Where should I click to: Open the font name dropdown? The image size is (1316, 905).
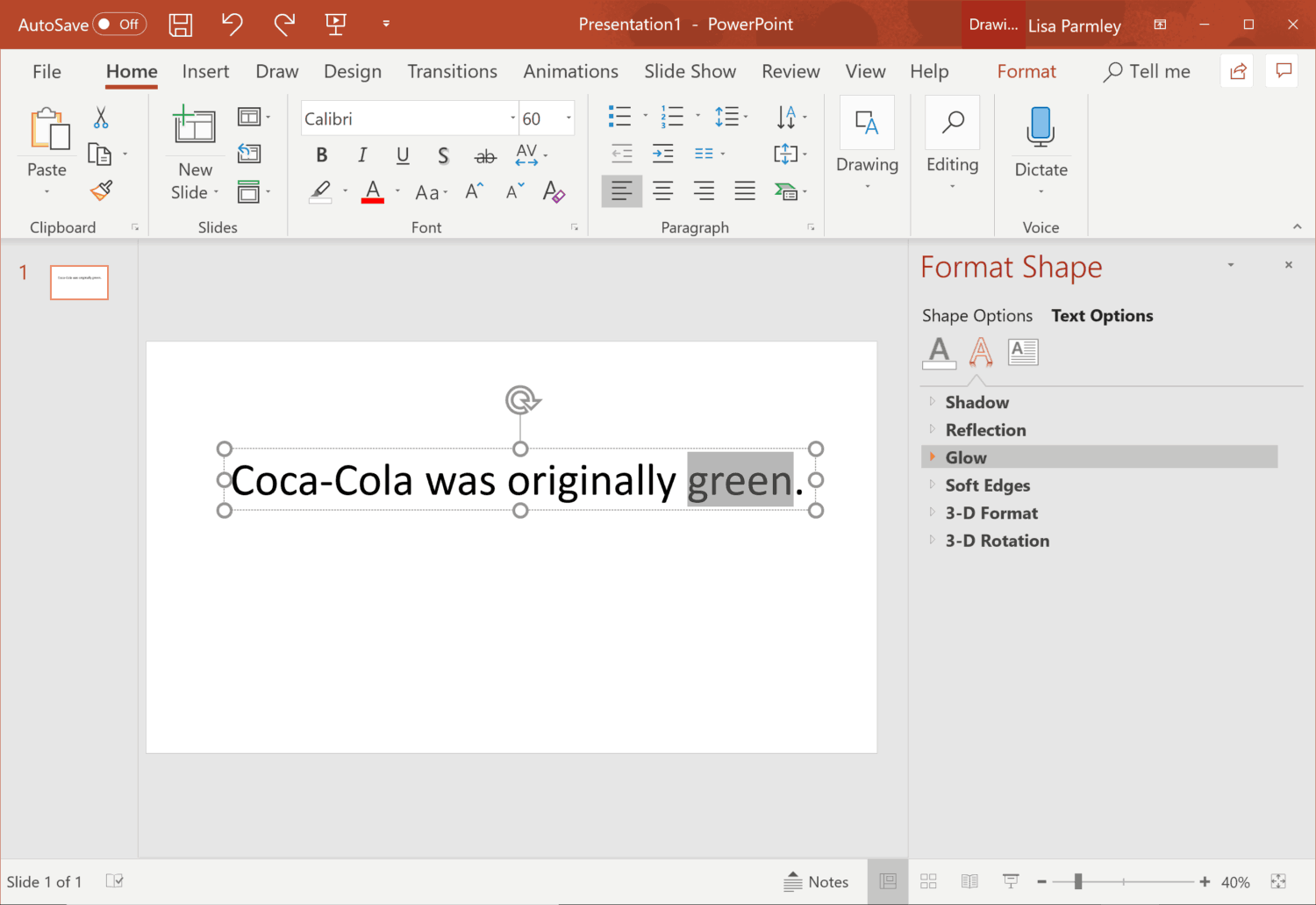click(x=512, y=119)
